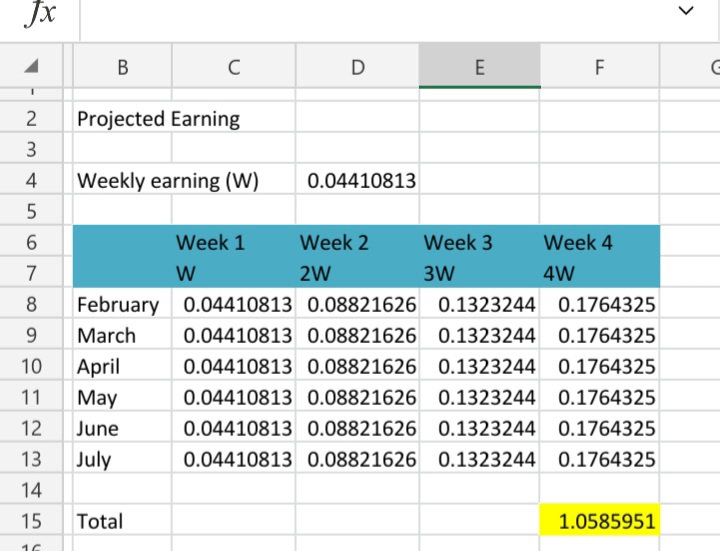
Task: Select row 10 header
Action: click(31, 366)
